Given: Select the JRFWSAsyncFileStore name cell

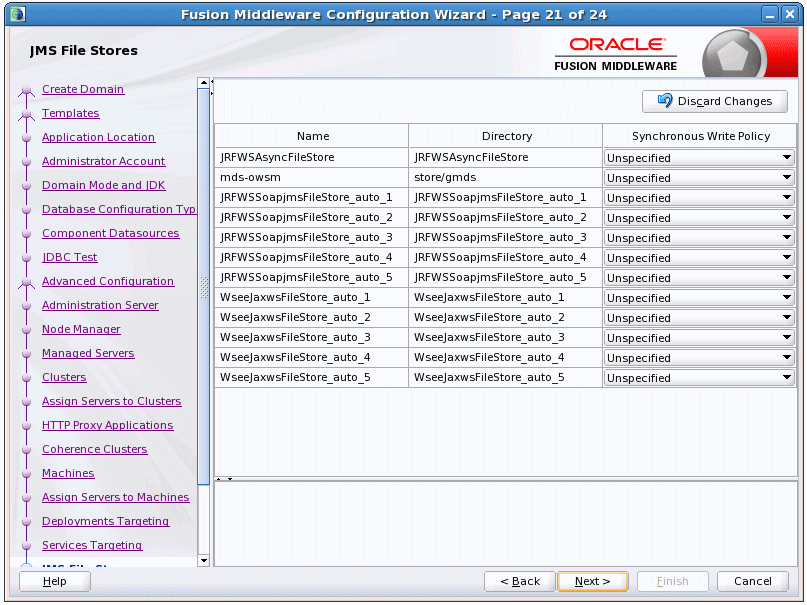Looking at the screenshot, I should (312, 157).
